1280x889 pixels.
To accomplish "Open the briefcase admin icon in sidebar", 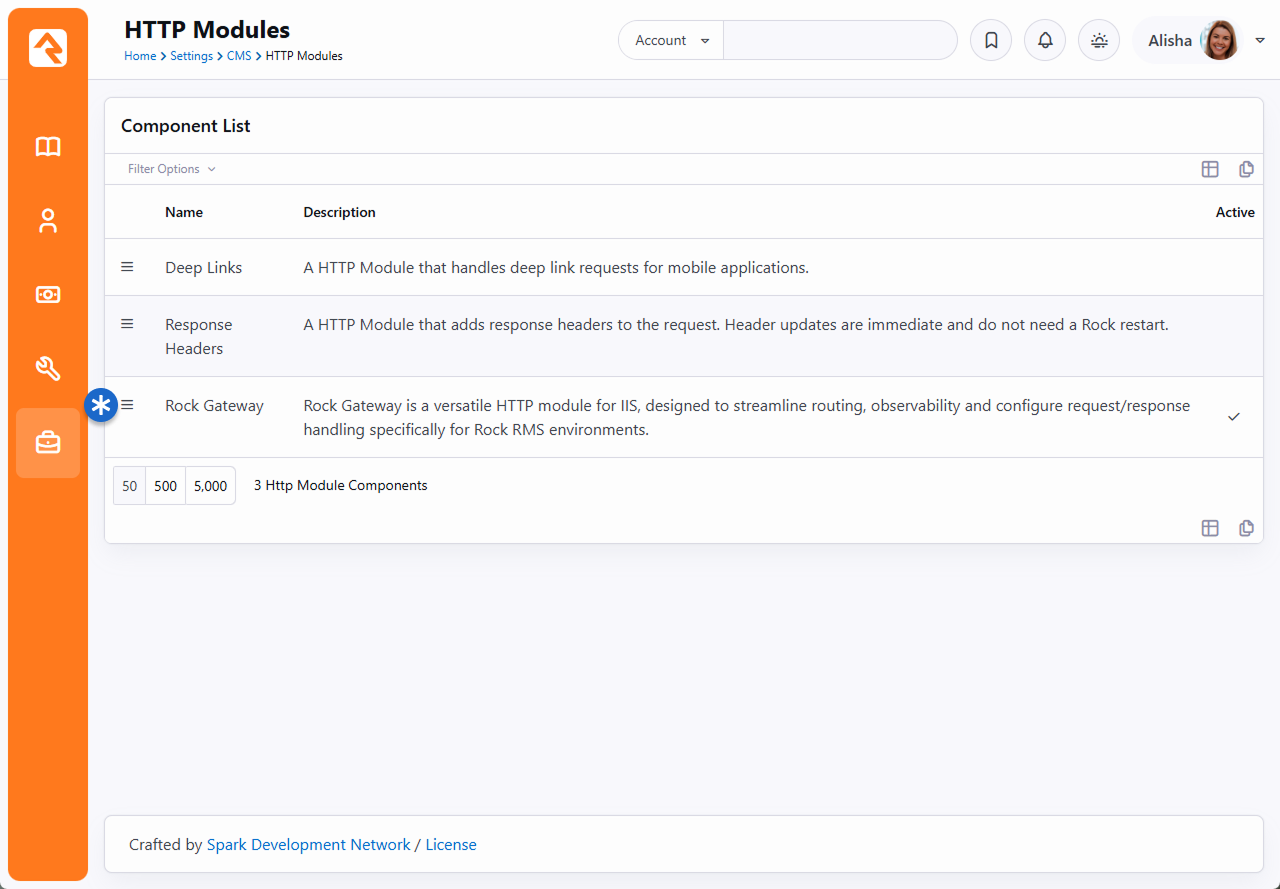I will pos(48,443).
